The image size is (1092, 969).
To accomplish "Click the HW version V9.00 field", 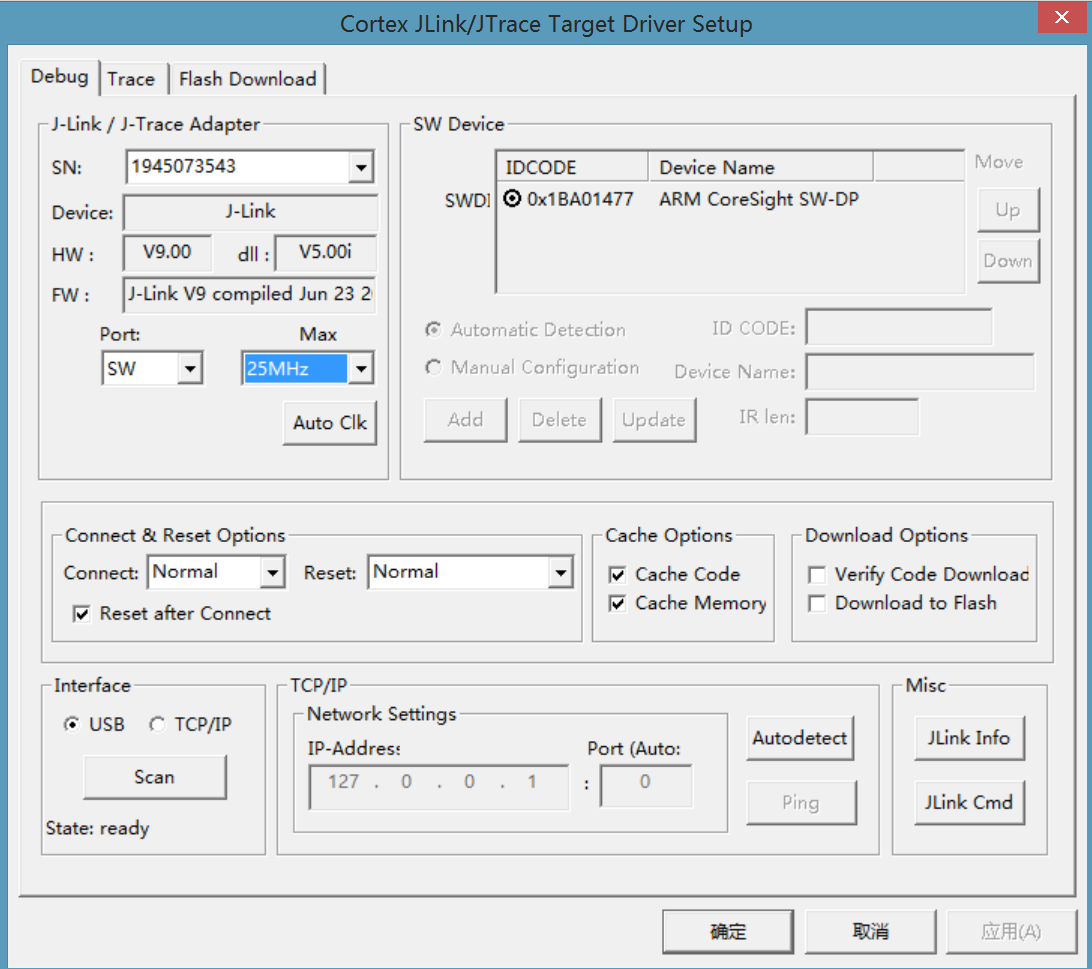I will [x=167, y=252].
